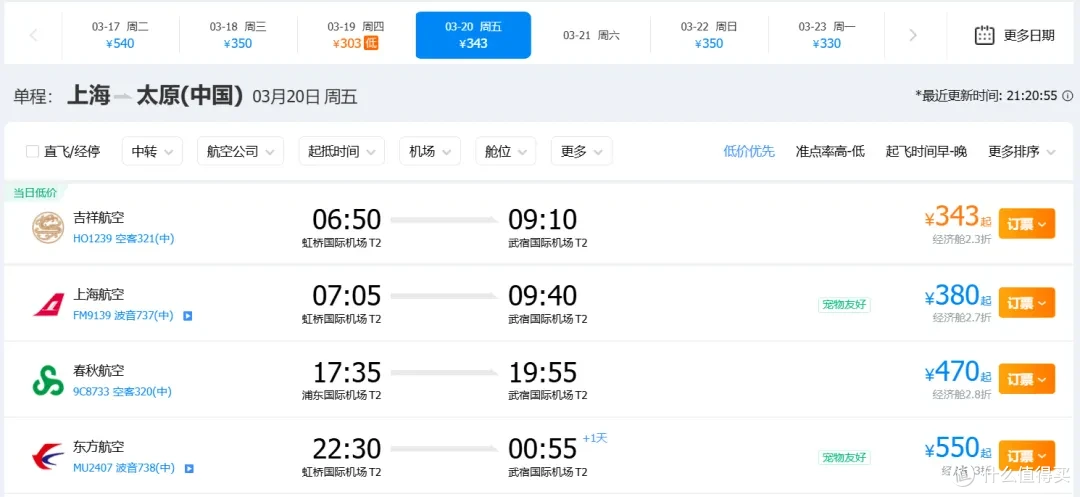Open the 舱位 filter dropdown
1080x497 pixels.
506,151
